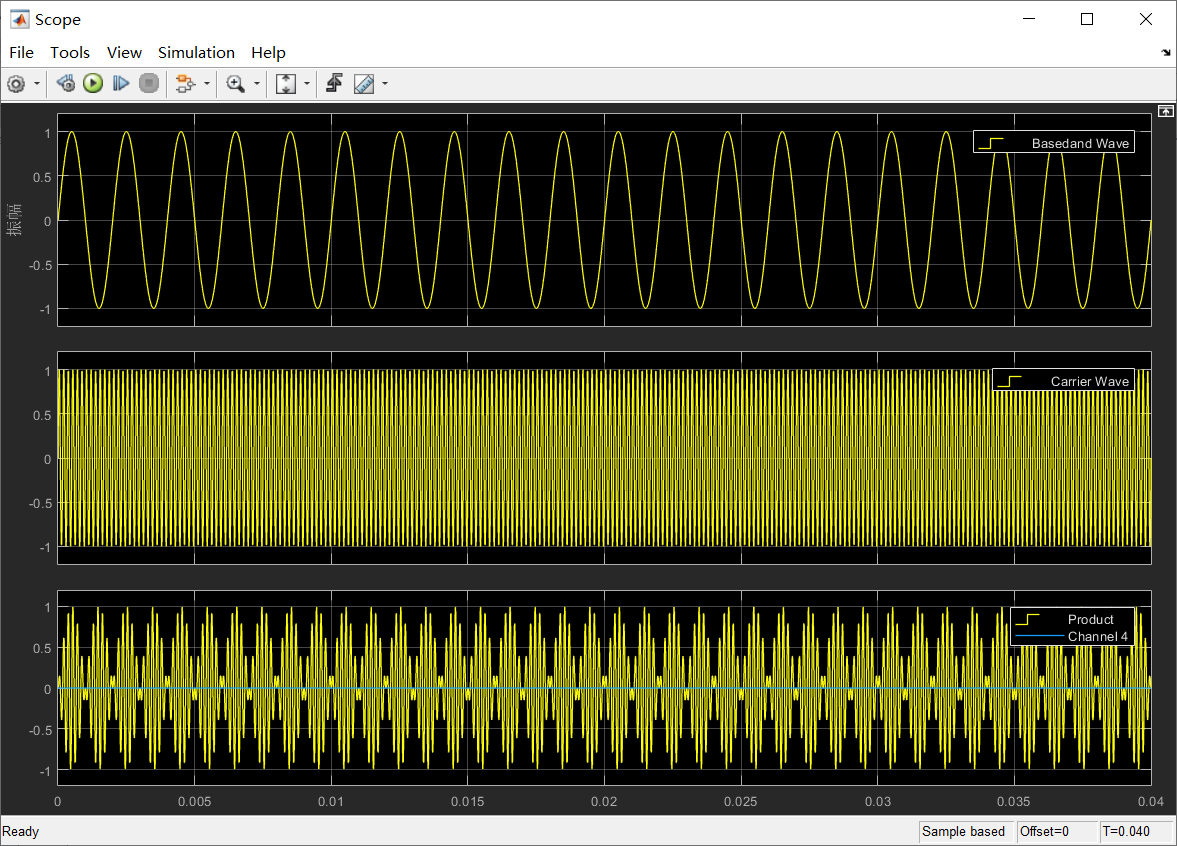Open the File menu

(21, 53)
